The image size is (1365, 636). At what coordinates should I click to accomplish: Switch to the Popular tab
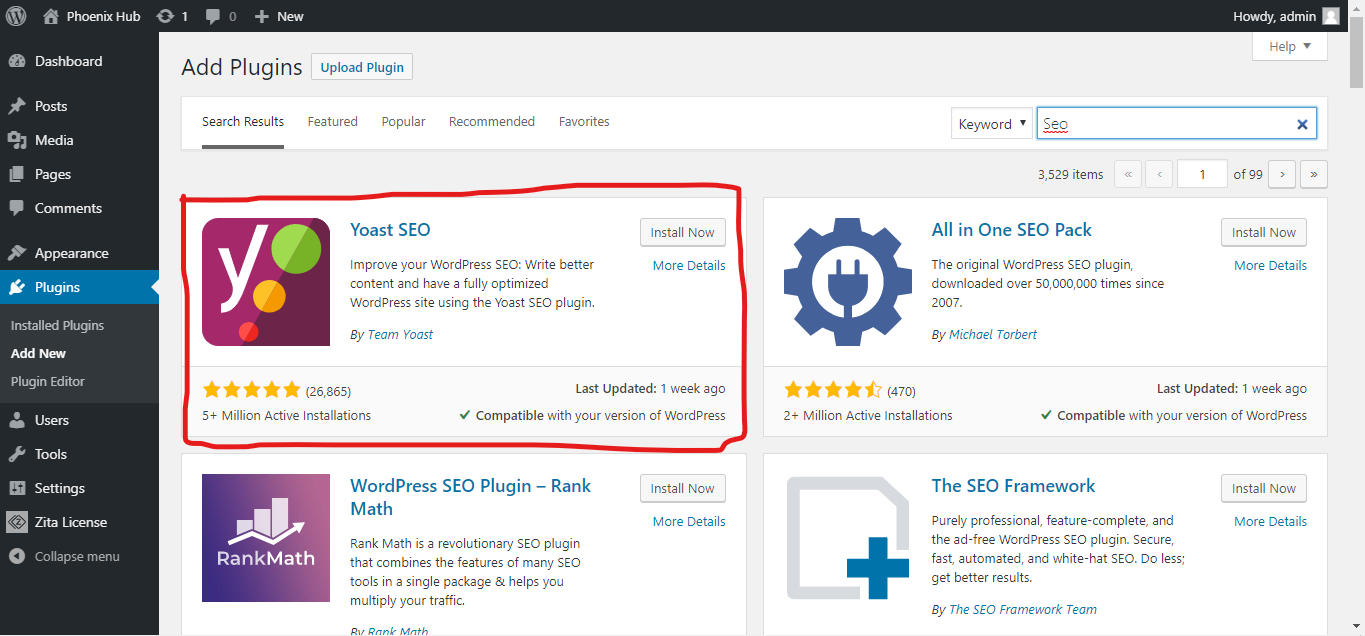click(x=403, y=122)
